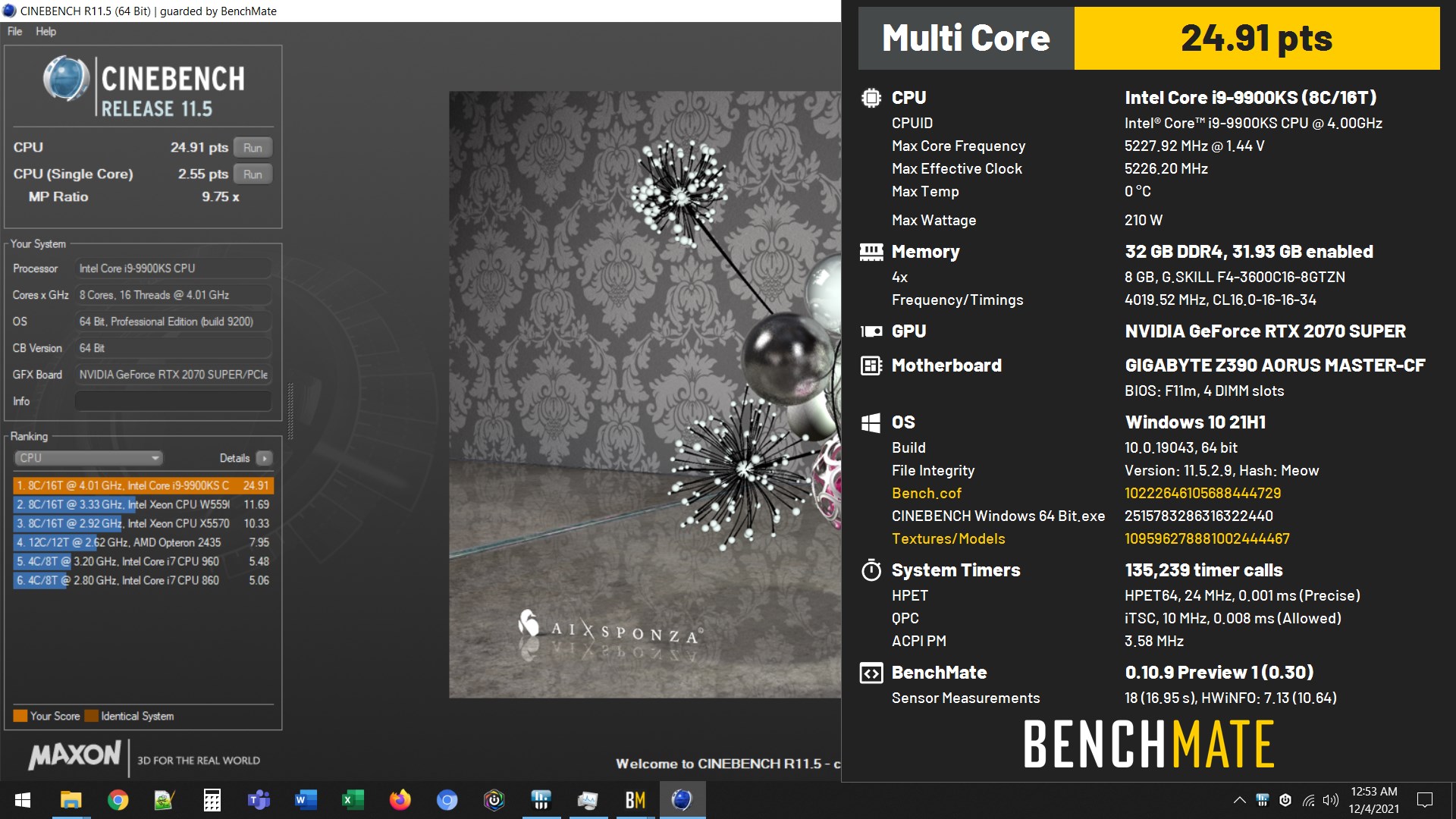Click the Cinebench sphere logo icon
The image size is (1456, 819).
[x=67, y=78]
